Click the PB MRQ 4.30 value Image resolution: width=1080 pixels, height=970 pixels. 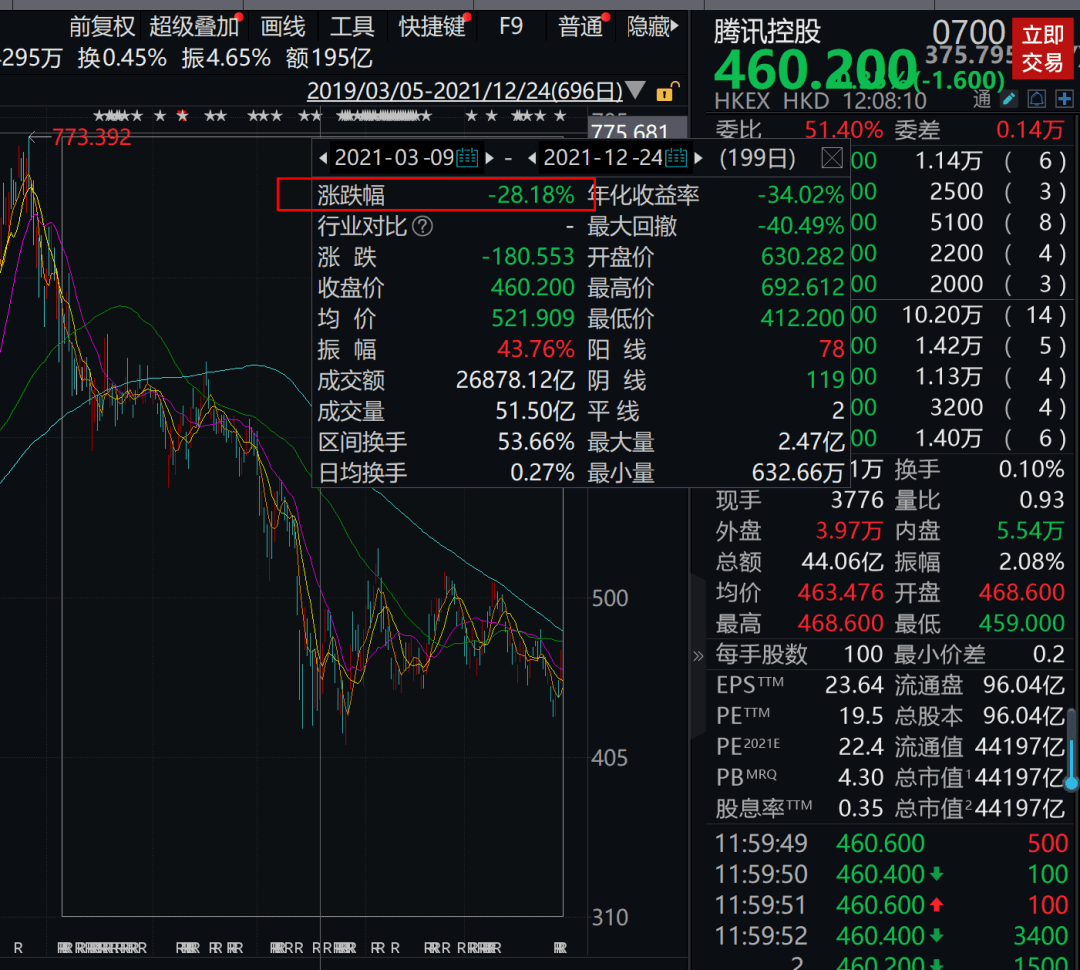[860, 777]
